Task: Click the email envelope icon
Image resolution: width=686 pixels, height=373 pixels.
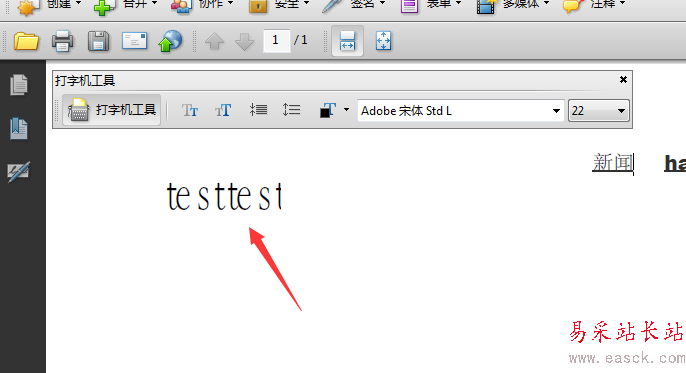Action: [x=134, y=41]
